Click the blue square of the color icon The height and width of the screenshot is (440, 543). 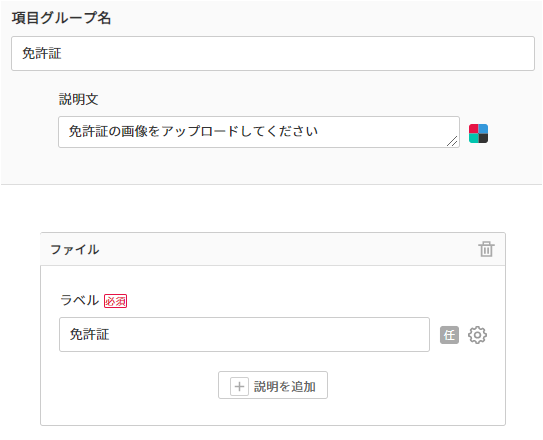point(483,129)
